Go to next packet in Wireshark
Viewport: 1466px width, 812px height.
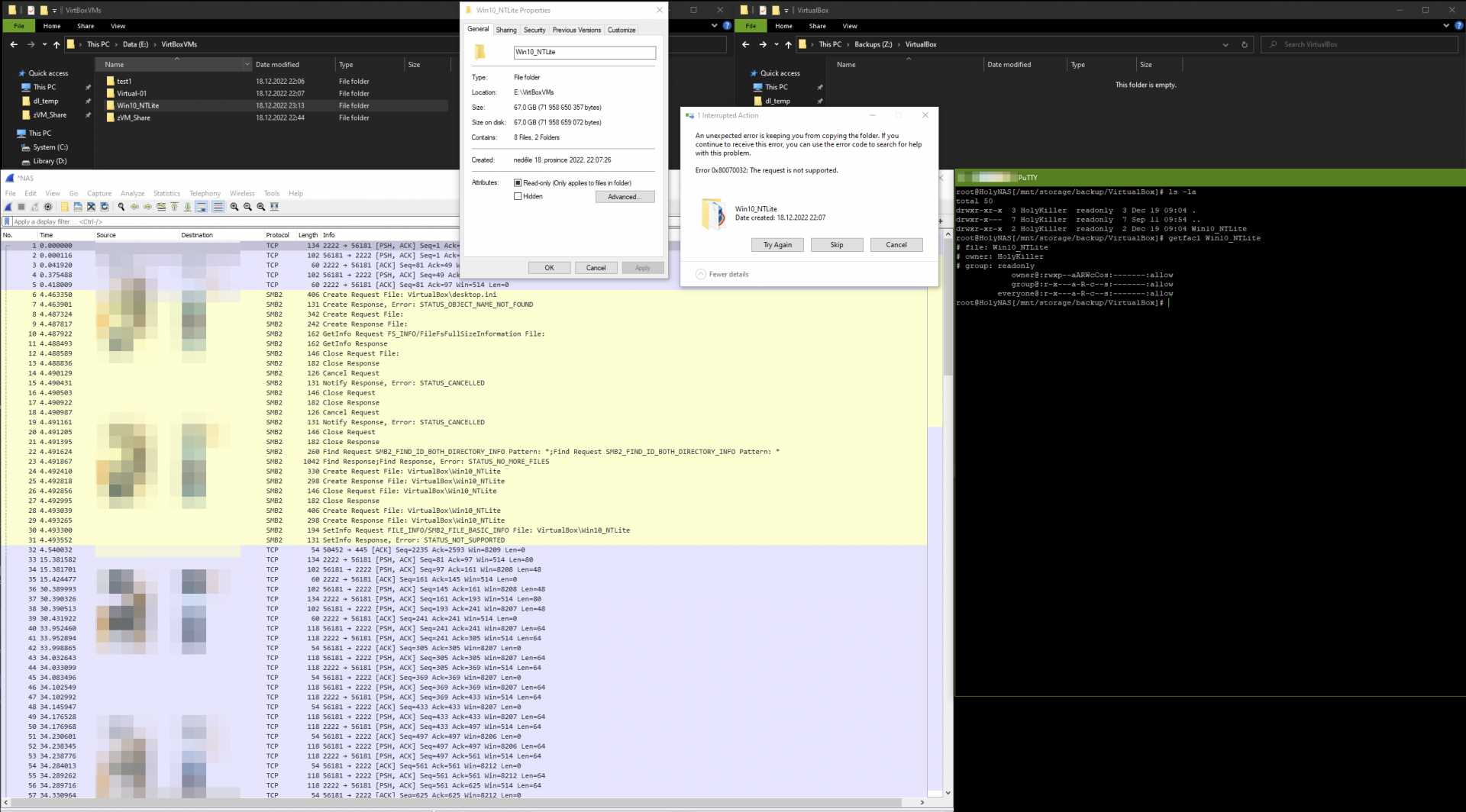147,207
